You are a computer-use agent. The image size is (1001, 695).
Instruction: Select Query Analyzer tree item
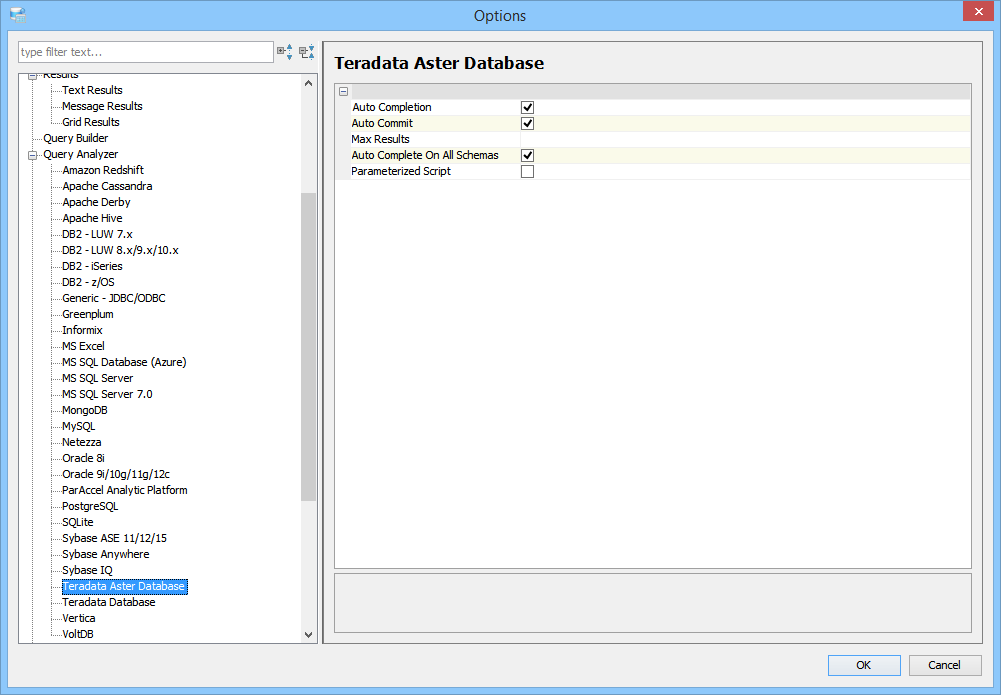pos(80,154)
